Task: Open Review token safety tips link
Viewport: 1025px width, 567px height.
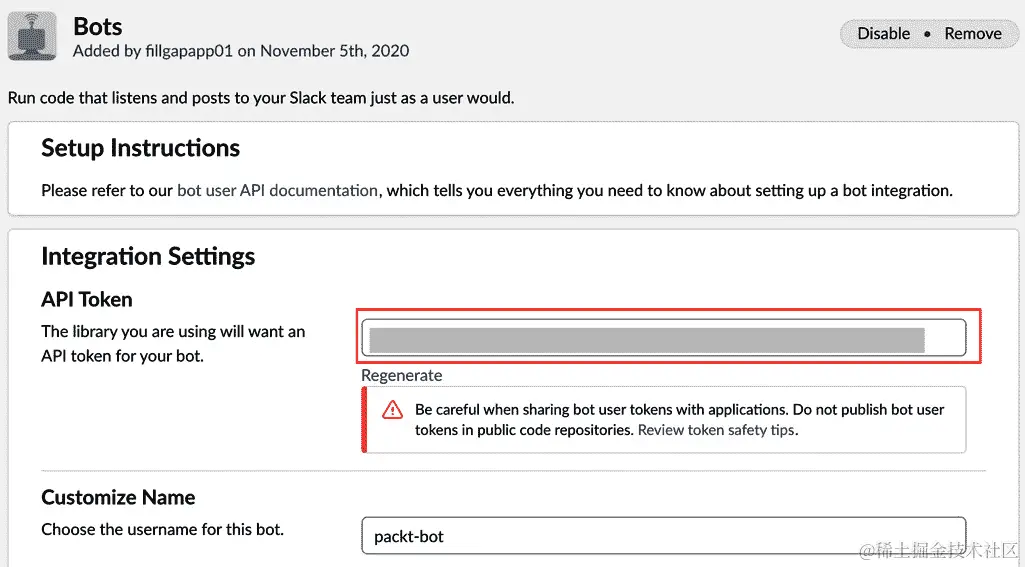Action: (x=716, y=430)
